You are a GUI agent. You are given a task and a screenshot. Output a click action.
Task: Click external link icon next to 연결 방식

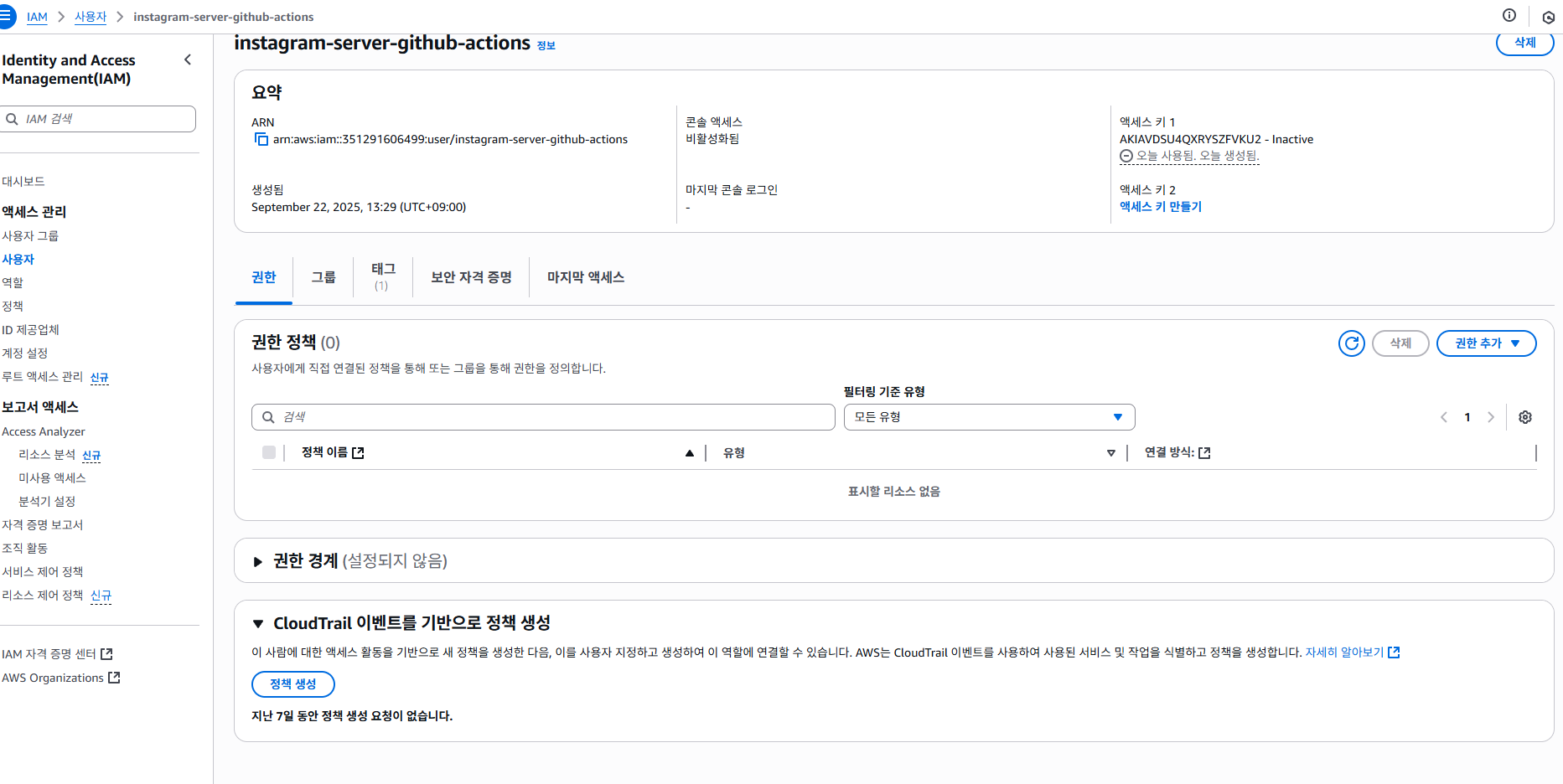pyautogui.click(x=1205, y=453)
